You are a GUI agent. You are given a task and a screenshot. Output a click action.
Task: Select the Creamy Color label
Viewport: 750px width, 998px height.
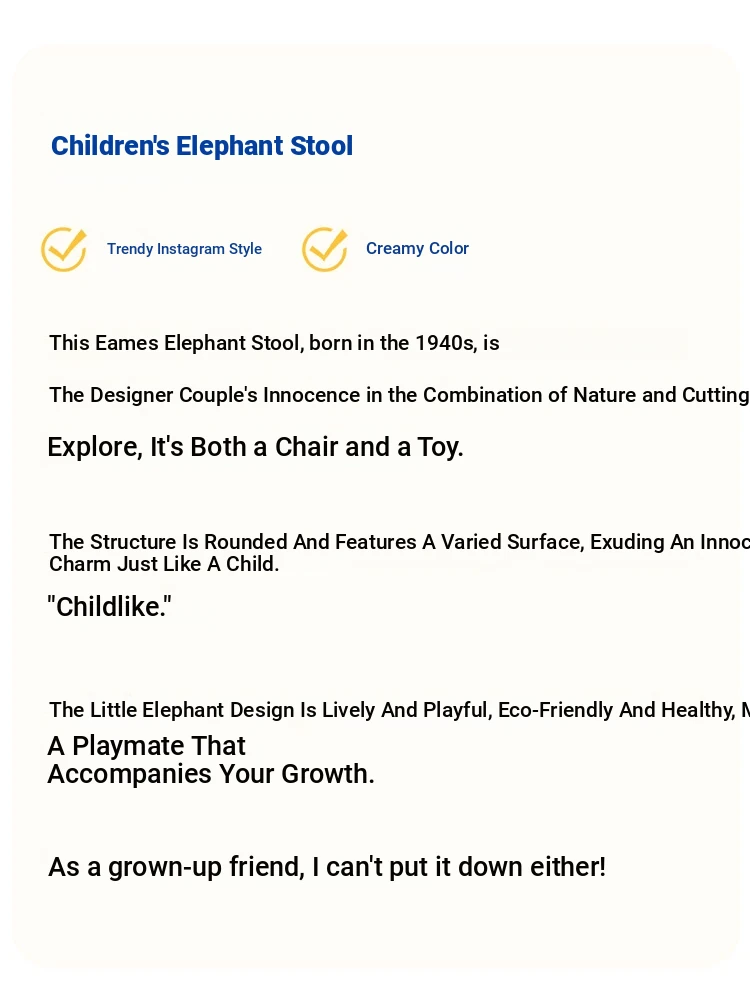click(417, 248)
